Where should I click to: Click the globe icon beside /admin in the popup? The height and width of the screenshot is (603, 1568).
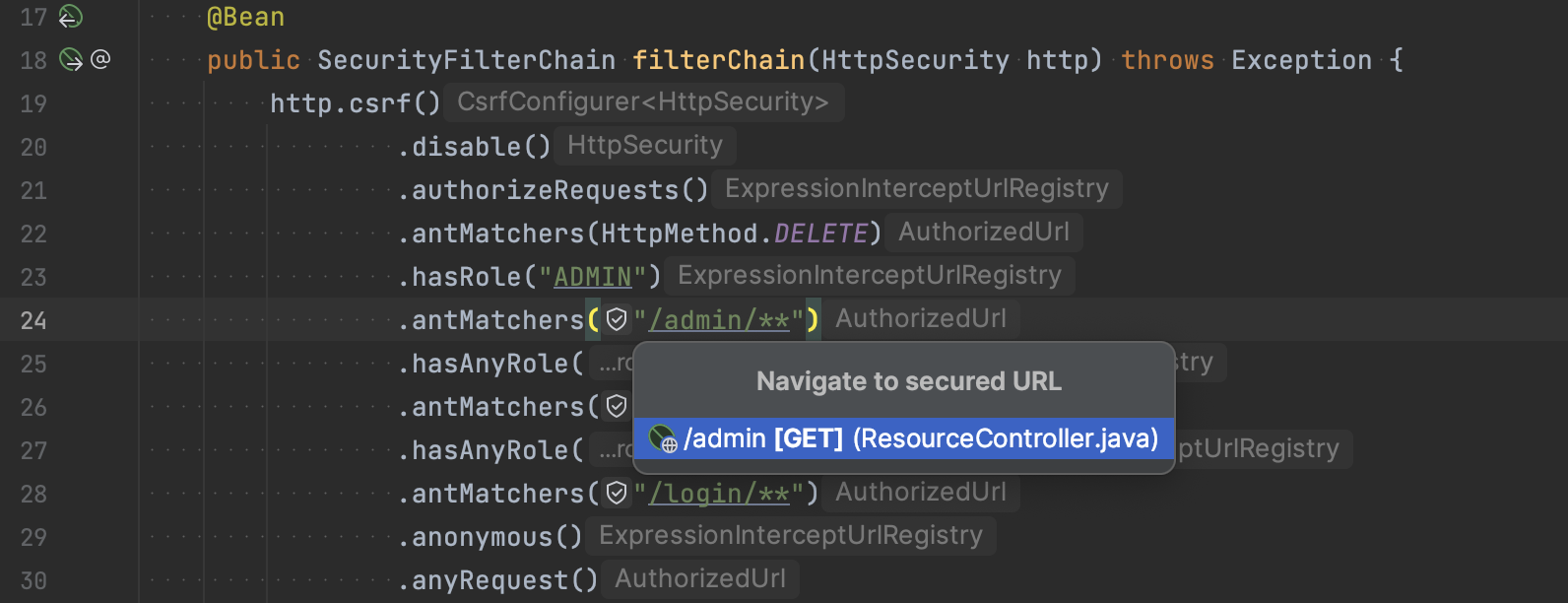click(661, 437)
